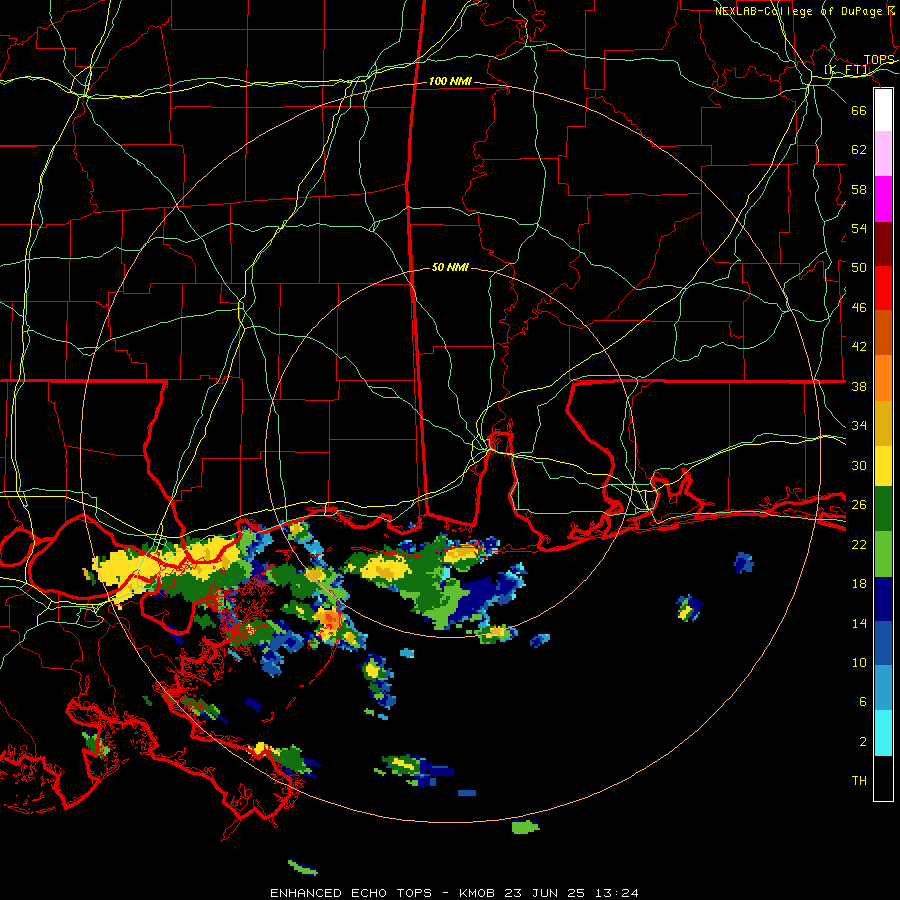The width and height of the screenshot is (900, 900).
Task: Click the dark green legend swatch
Action: (x=883, y=509)
